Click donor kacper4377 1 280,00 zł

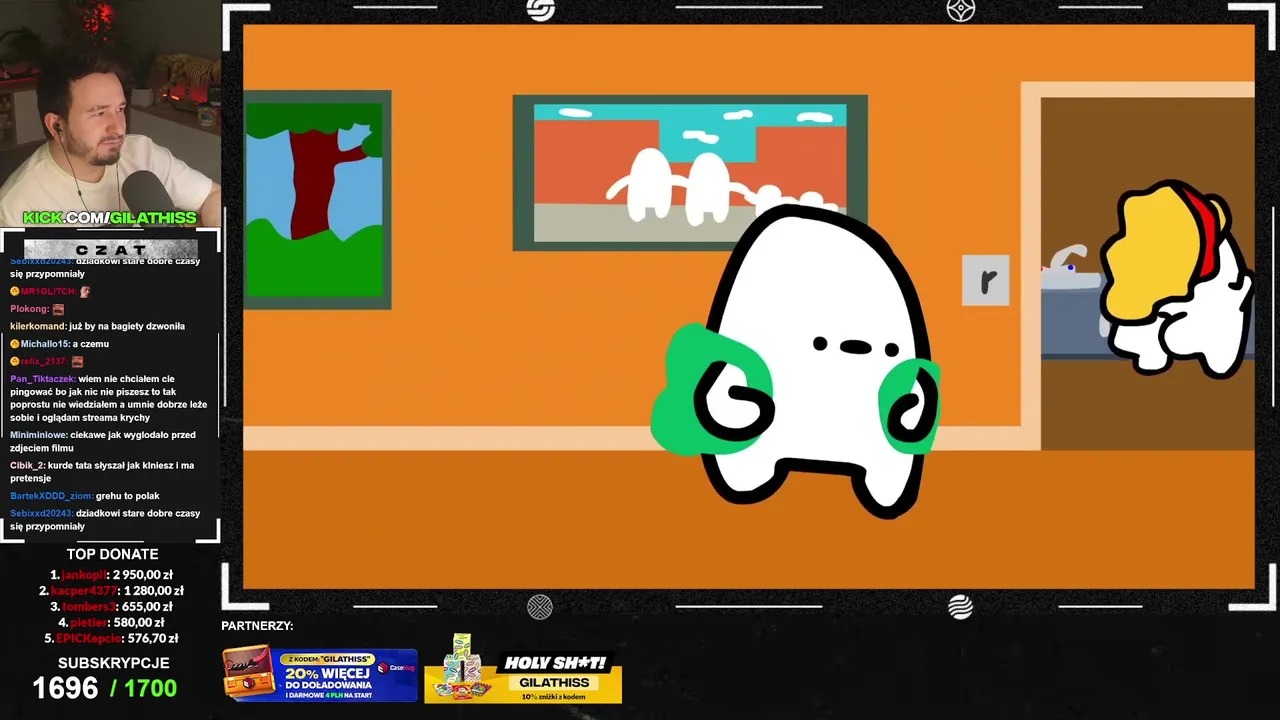click(x=112, y=591)
